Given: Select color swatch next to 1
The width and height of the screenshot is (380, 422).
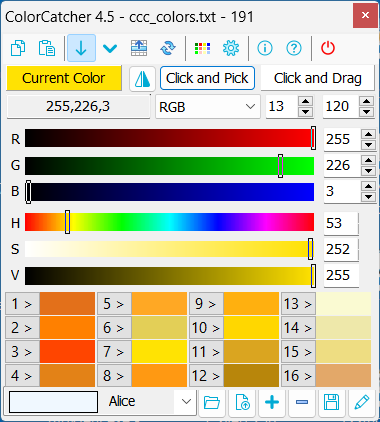Looking at the screenshot, I should tap(67, 304).
